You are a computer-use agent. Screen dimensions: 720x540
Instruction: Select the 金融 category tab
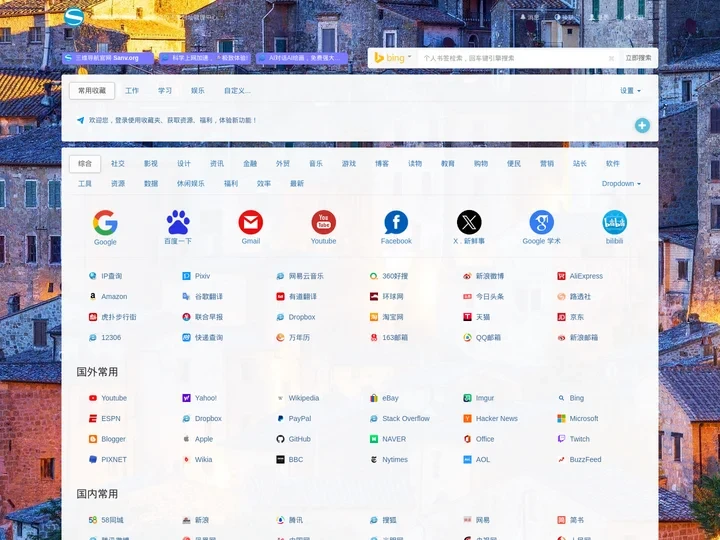(x=250, y=163)
